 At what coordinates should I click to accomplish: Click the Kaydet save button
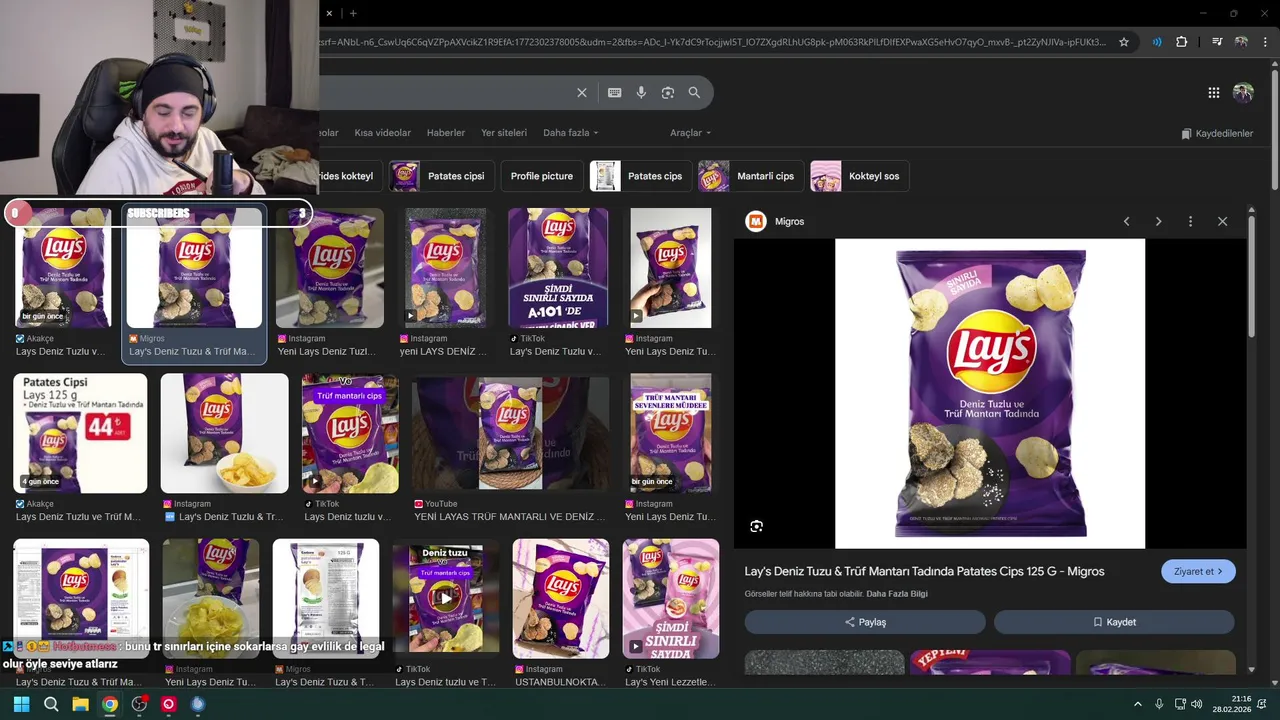pos(1114,622)
